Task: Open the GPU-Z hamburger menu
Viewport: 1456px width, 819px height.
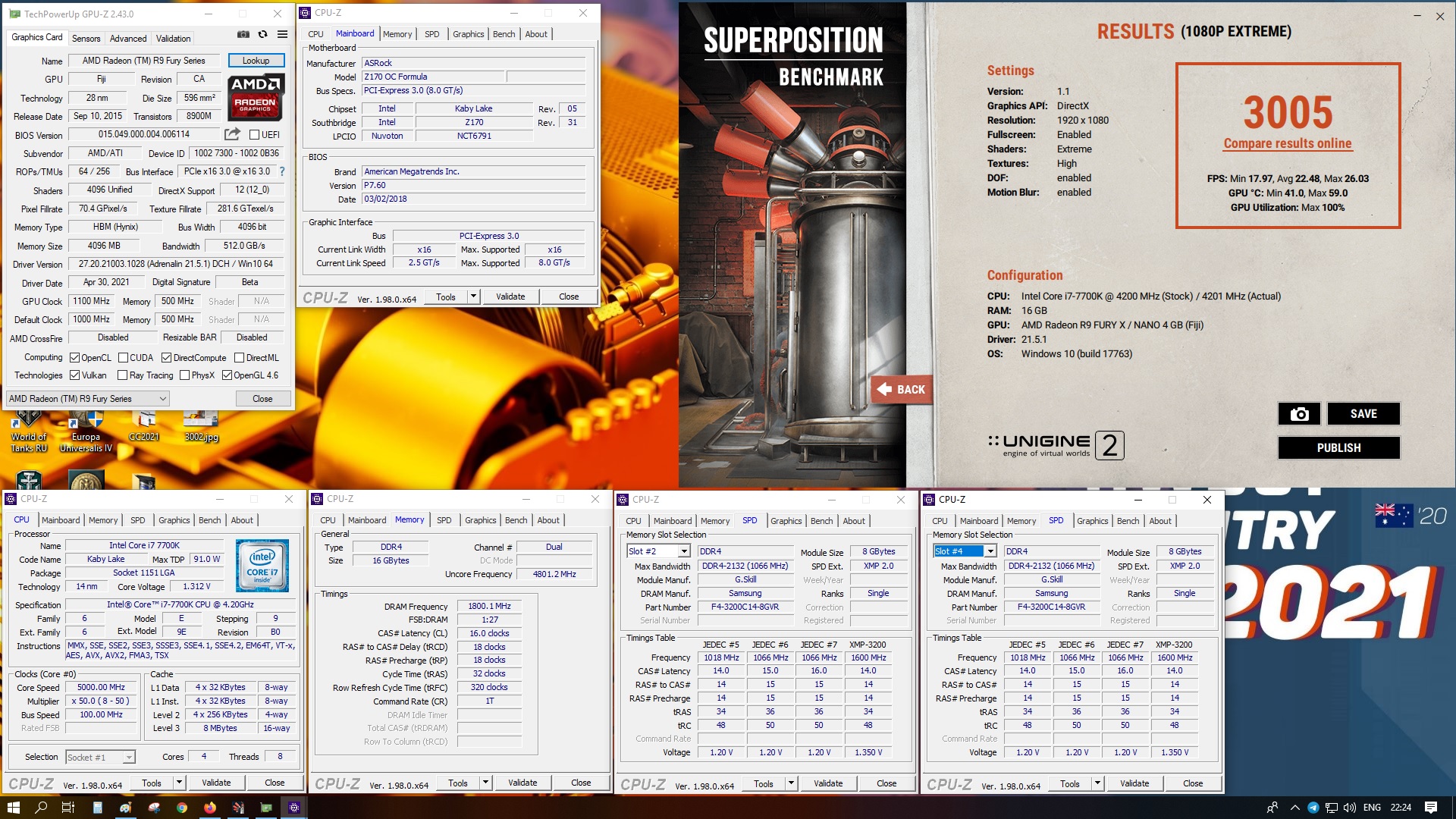Action: (282, 34)
